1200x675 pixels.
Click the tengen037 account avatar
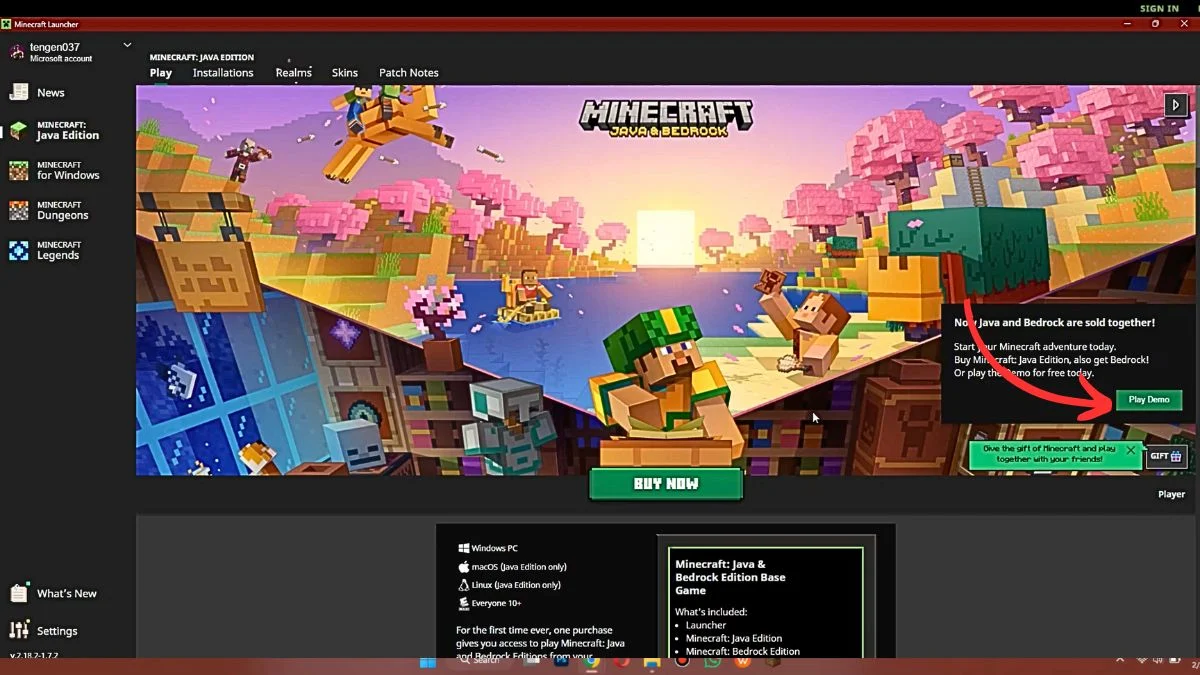click(x=17, y=52)
